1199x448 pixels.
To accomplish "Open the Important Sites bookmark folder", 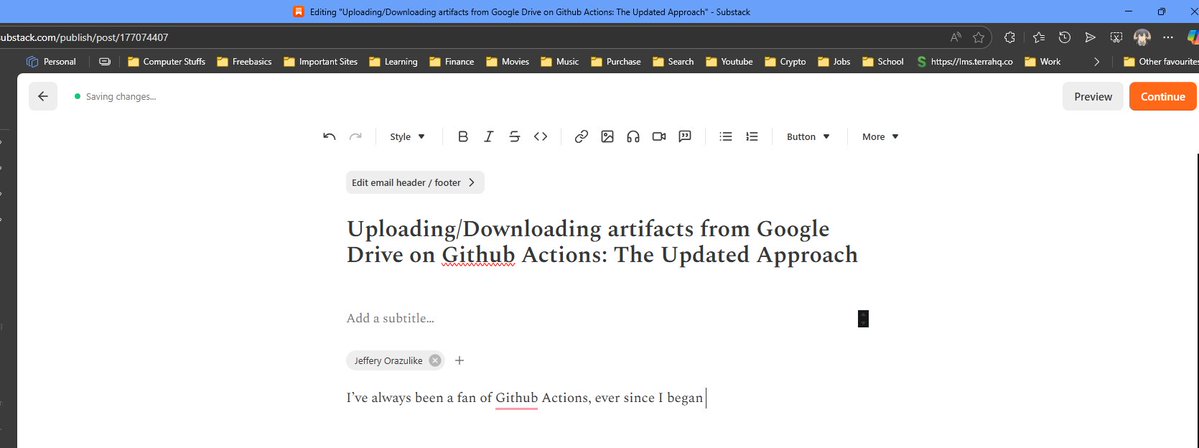I will [320, 62].
